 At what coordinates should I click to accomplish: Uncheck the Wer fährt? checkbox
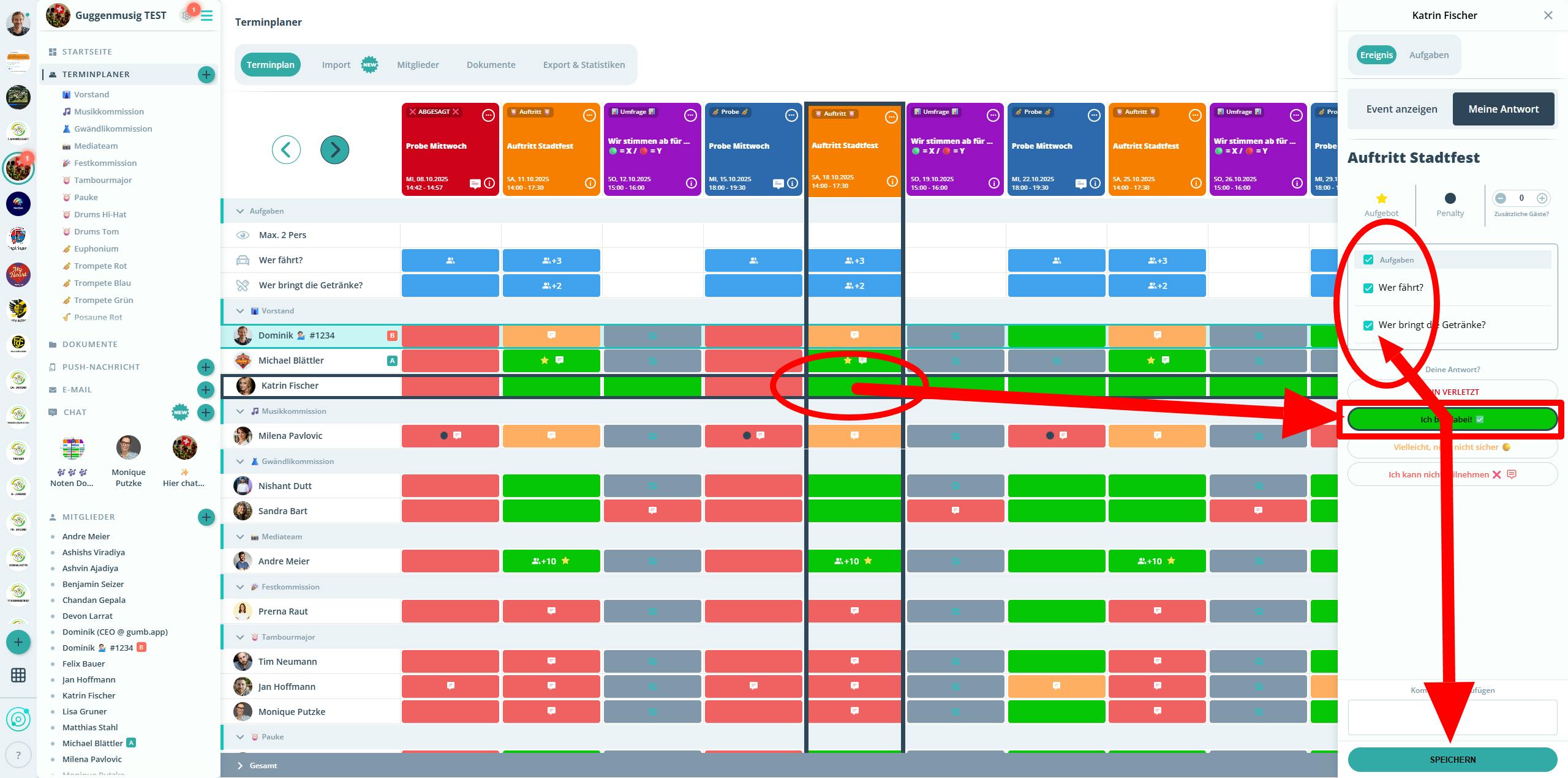(x=1368, y=288)
